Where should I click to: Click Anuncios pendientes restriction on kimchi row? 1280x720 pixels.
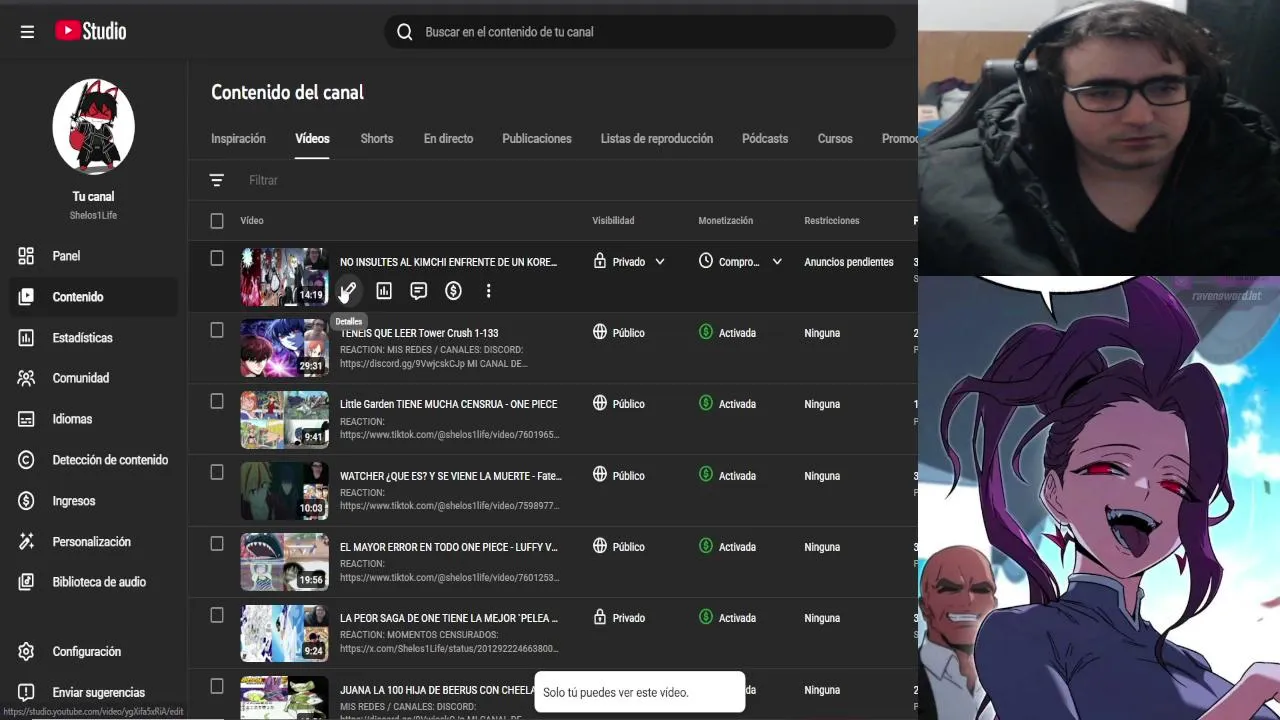tap(849, 262)
